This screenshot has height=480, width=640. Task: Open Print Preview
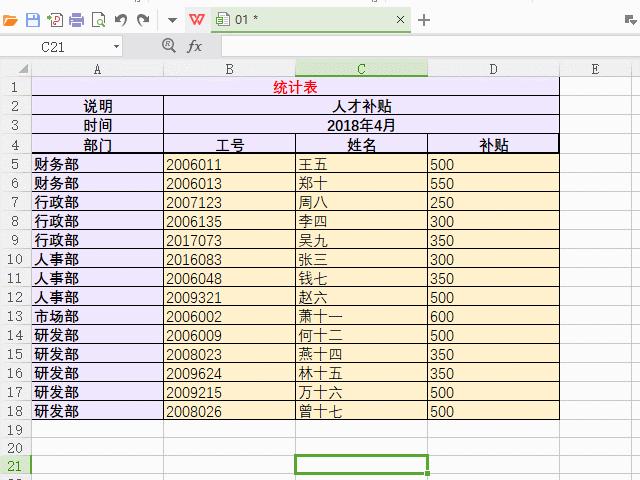click(x=98, y=20)
